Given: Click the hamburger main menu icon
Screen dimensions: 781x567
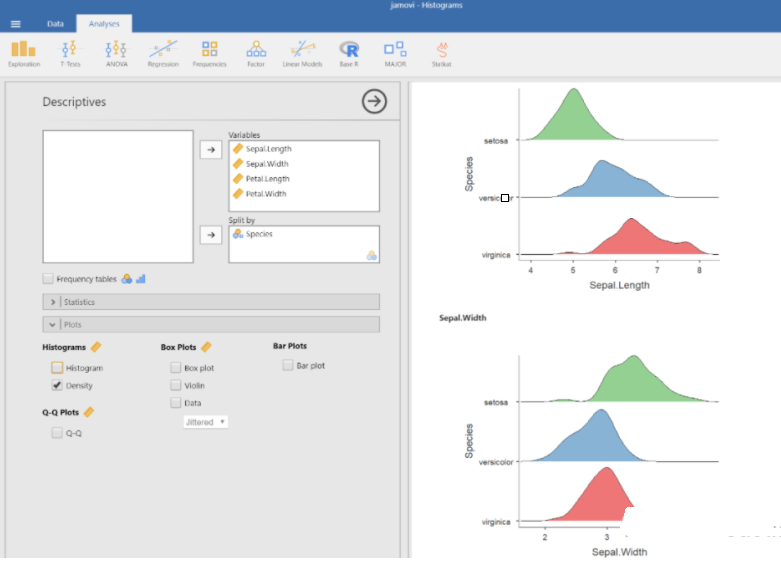Looking at the screenshot, I should point(15,23).
